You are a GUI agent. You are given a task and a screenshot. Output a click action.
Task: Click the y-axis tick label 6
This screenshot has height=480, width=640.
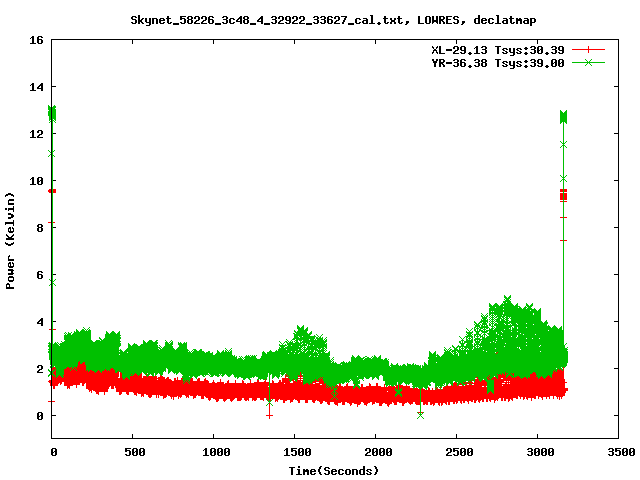click(40, 275)
